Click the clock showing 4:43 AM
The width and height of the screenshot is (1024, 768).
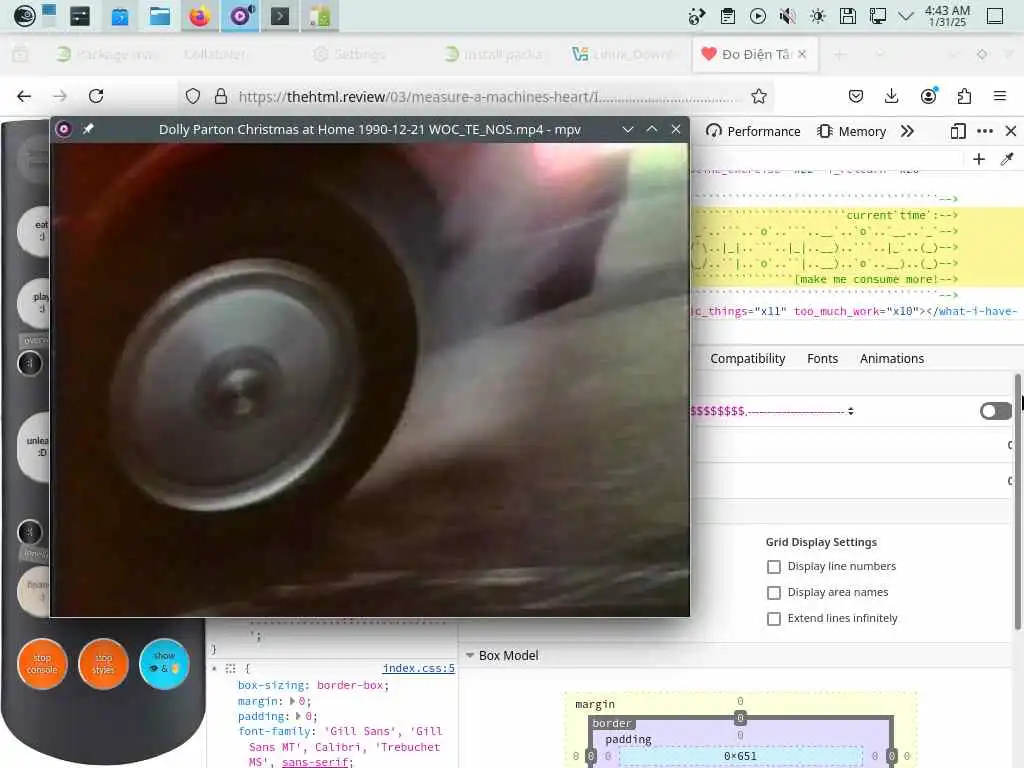(x=947, y=16)
